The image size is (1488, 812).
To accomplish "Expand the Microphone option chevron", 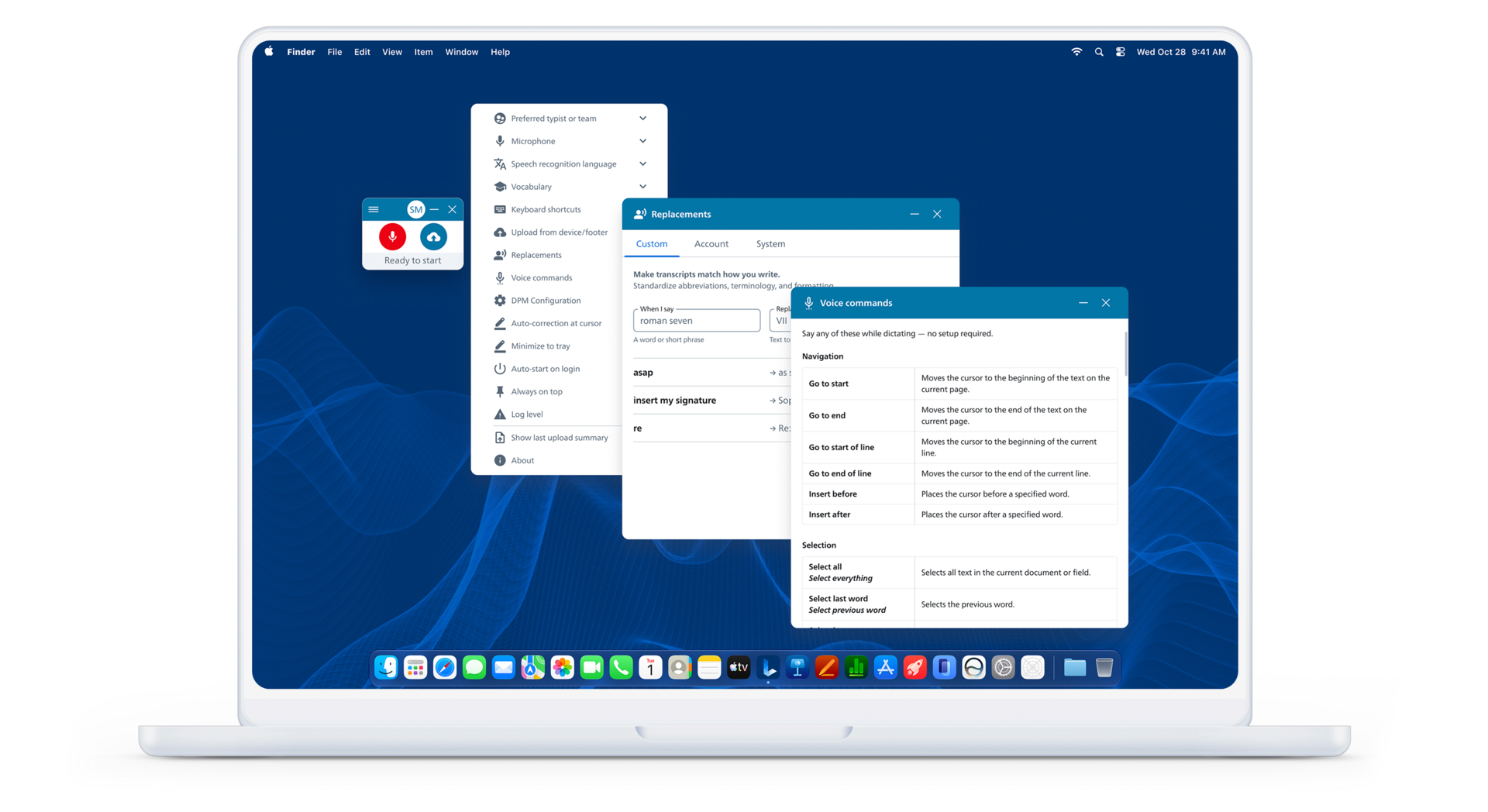I will point(642,141).
